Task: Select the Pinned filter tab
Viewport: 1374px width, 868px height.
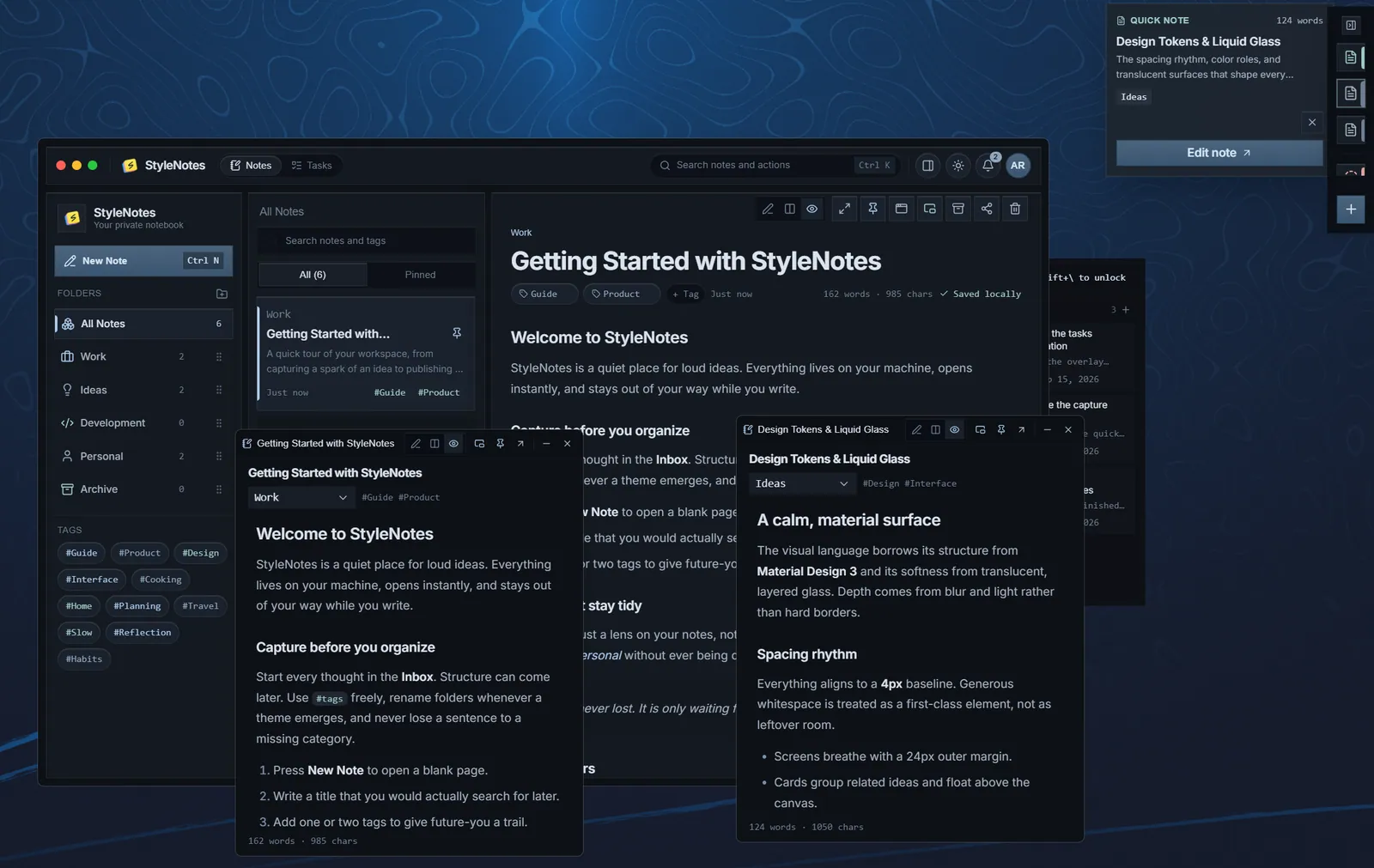Action: pos(420,275)
